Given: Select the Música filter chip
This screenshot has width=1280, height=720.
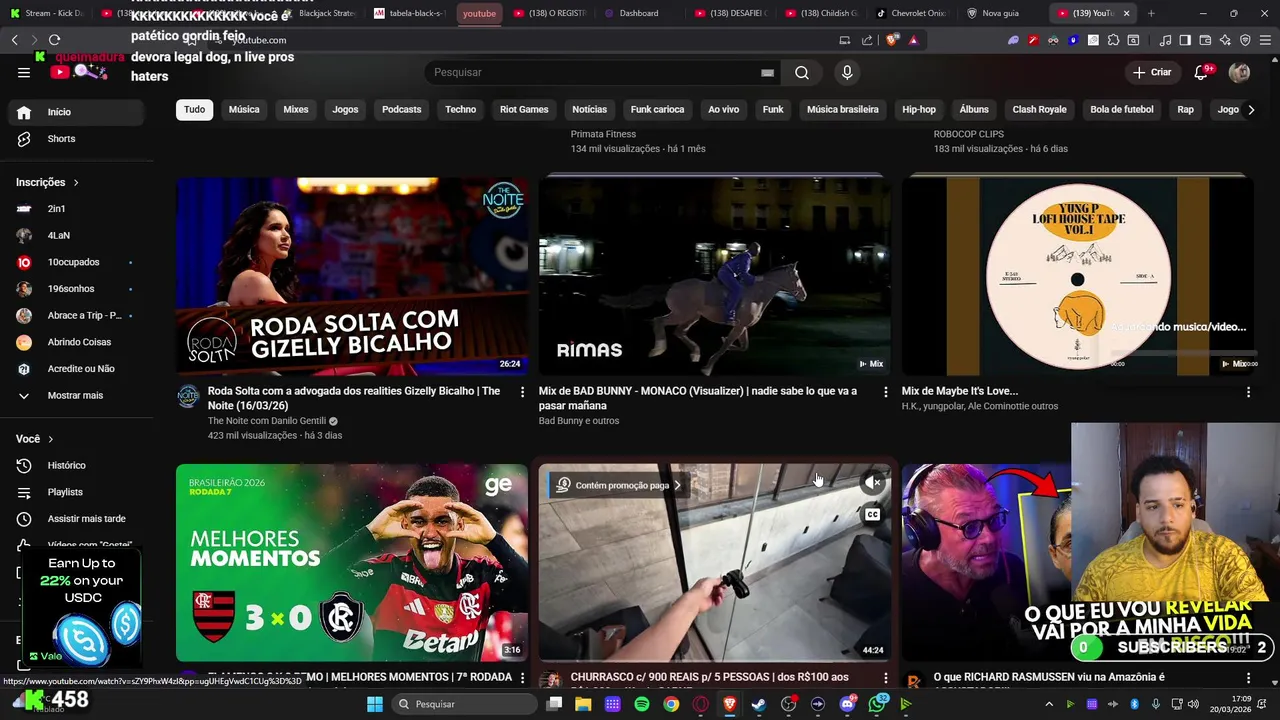Looking at the screenshot, I should [244, 110].
